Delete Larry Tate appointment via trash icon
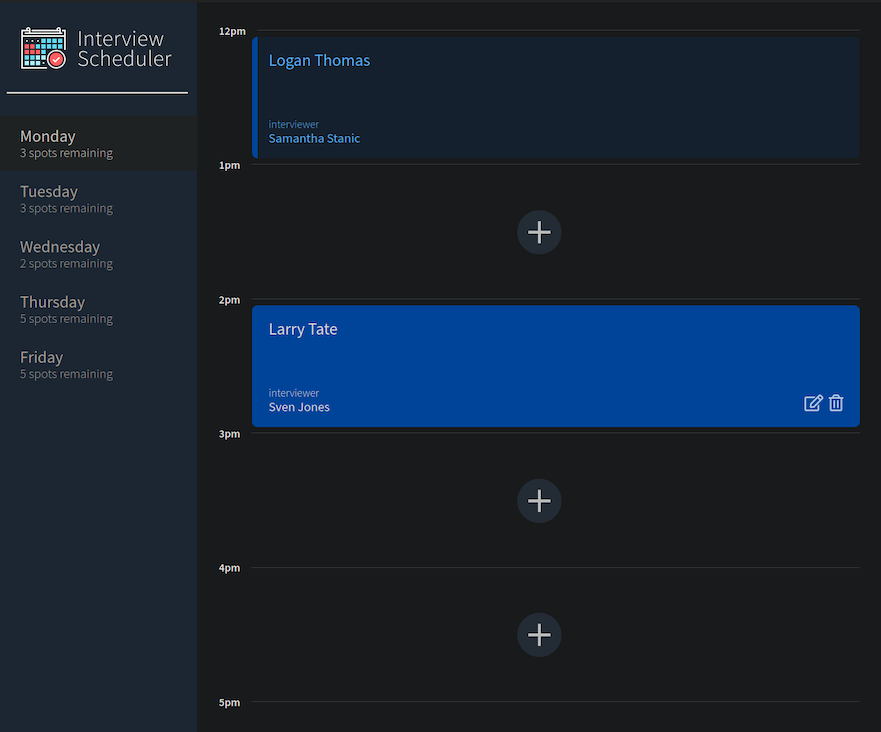 836,403
